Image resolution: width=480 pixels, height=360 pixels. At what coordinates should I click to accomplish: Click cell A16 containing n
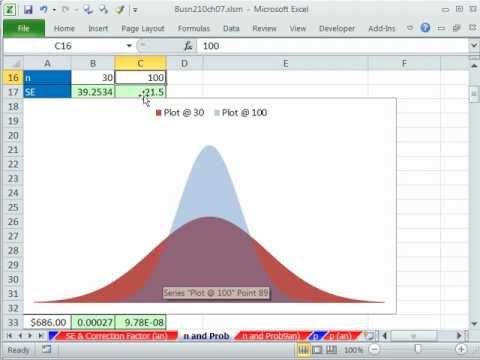click(x=47, y=78)
